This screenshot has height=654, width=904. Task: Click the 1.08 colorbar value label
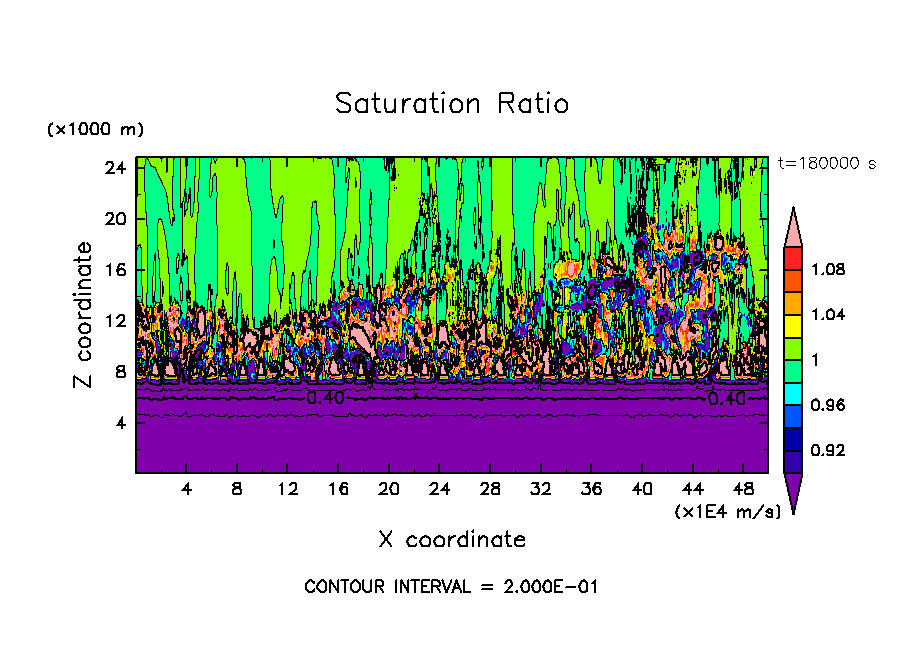tap(827, 269)
